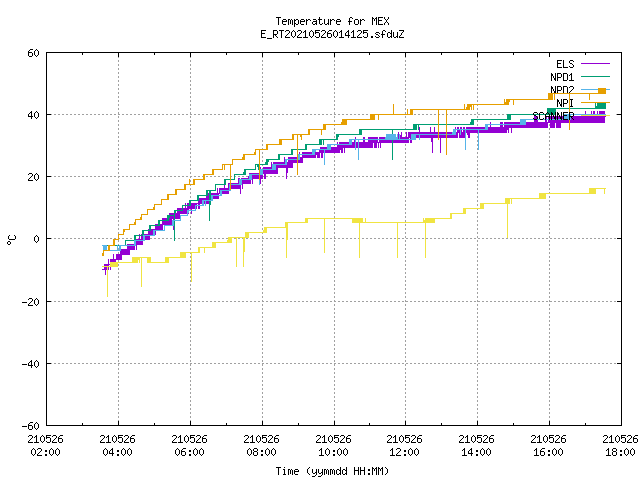The width and height of the screenshot is (640, 480).
Task: Select the NPD1 legend label
Action: [562, 77]
